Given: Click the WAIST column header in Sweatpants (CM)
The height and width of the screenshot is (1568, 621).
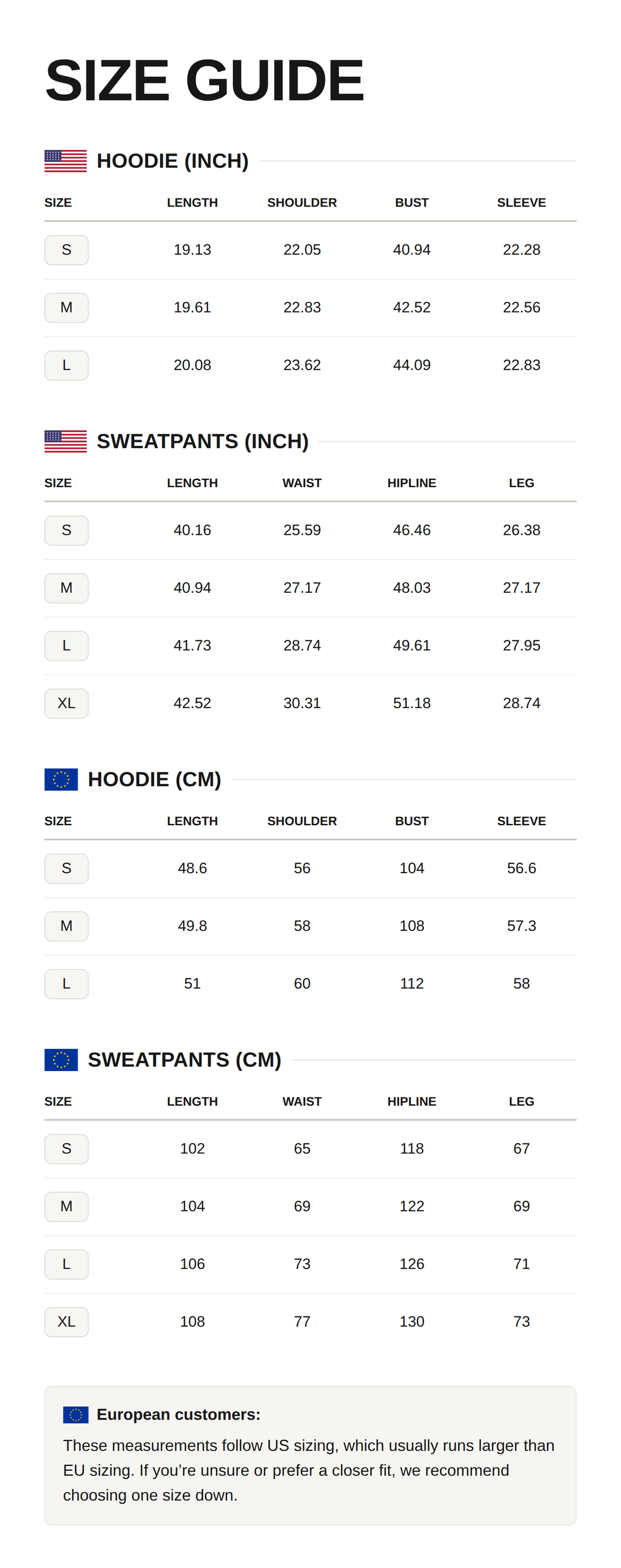Looking at the screenshot, I should [x=302, y=1101].
